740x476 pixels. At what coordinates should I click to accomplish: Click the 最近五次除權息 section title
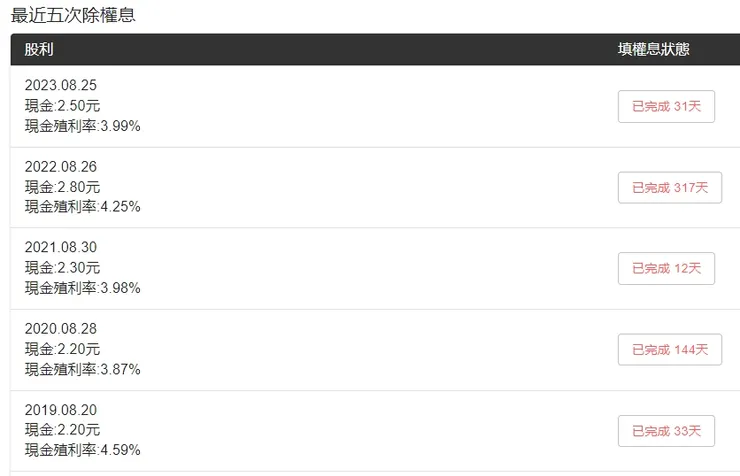pyautogui.click(x=73, y=15)
